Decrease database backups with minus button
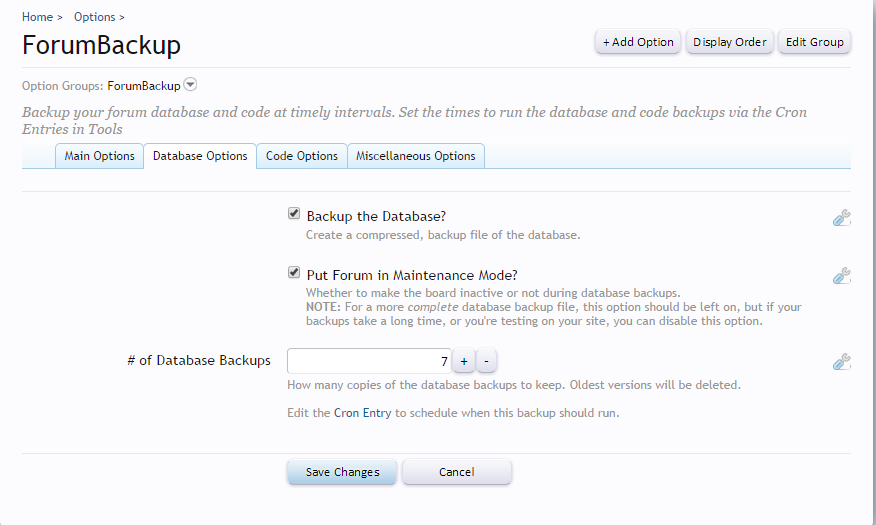Viewport: 876px width, 525px height. 486,361
